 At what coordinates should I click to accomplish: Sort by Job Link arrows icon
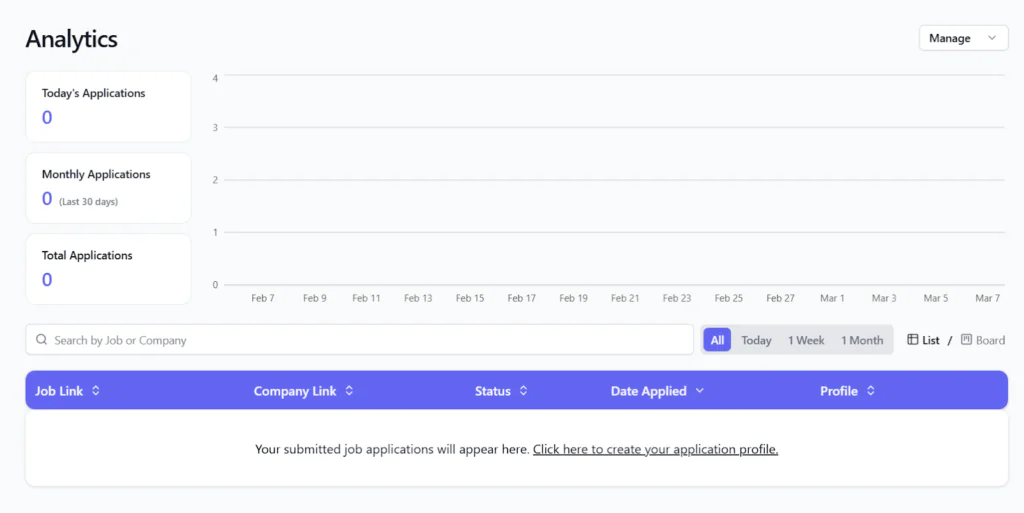coord(96,390)
